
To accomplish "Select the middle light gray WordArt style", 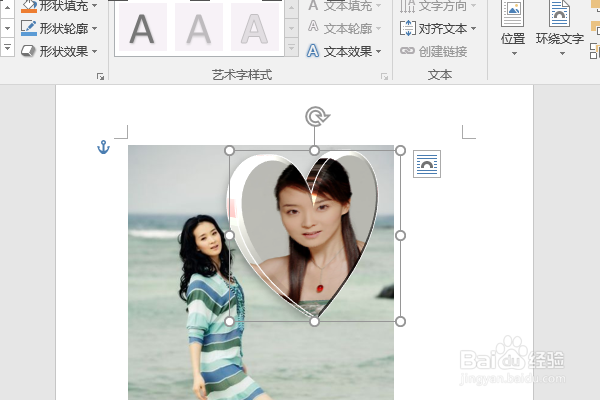I will [x=199, y=28].
